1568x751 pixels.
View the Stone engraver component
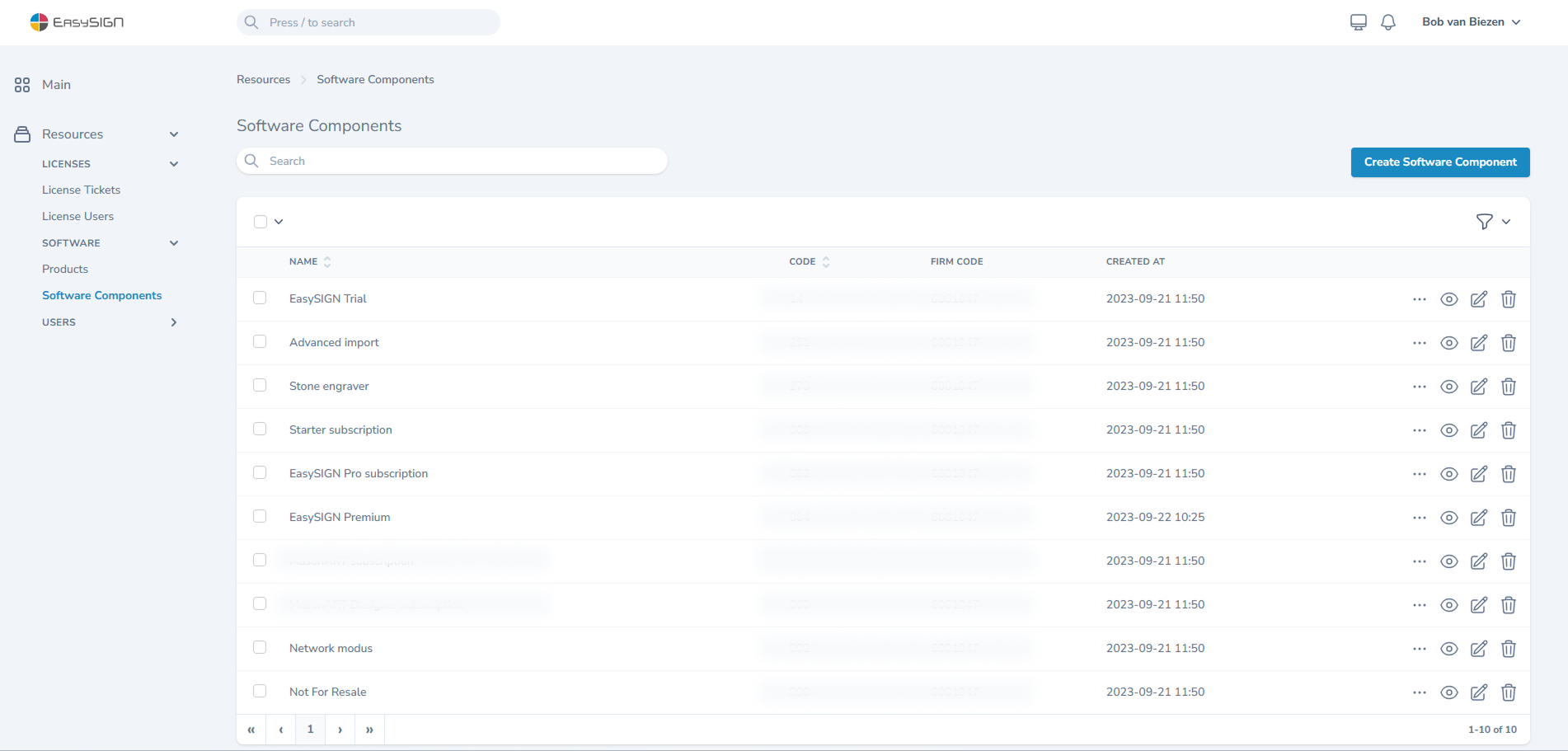click(x=1449, y=387)
